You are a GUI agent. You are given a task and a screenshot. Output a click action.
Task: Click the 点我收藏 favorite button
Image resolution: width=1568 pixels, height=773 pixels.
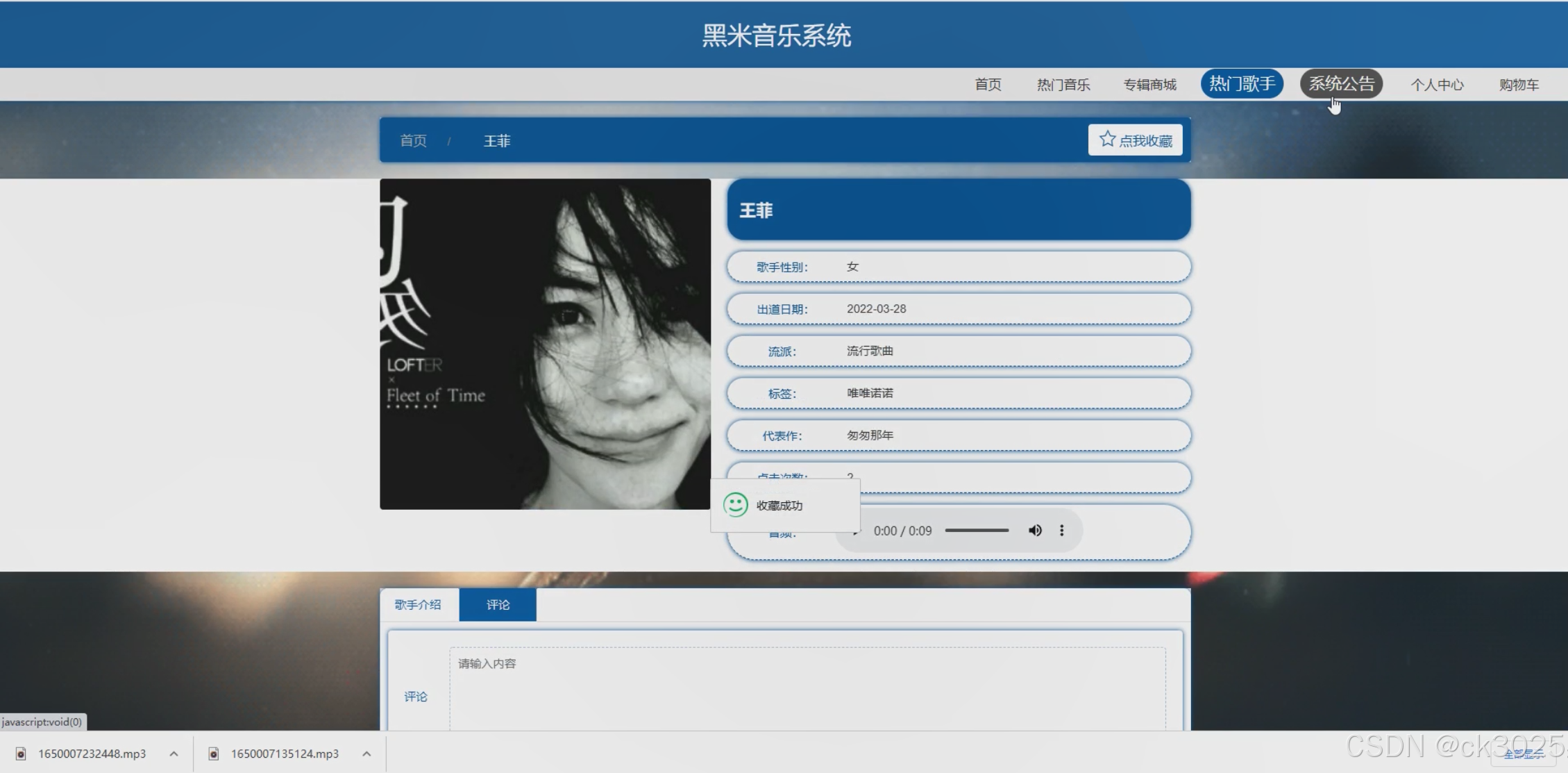(1135, 140)
